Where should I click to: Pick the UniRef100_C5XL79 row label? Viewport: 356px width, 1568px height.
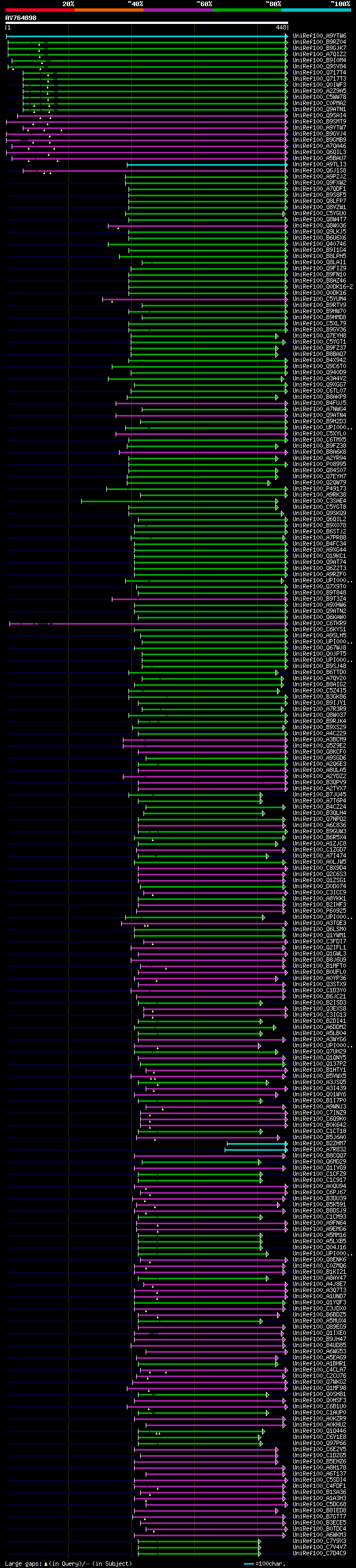tap(319, 324)
